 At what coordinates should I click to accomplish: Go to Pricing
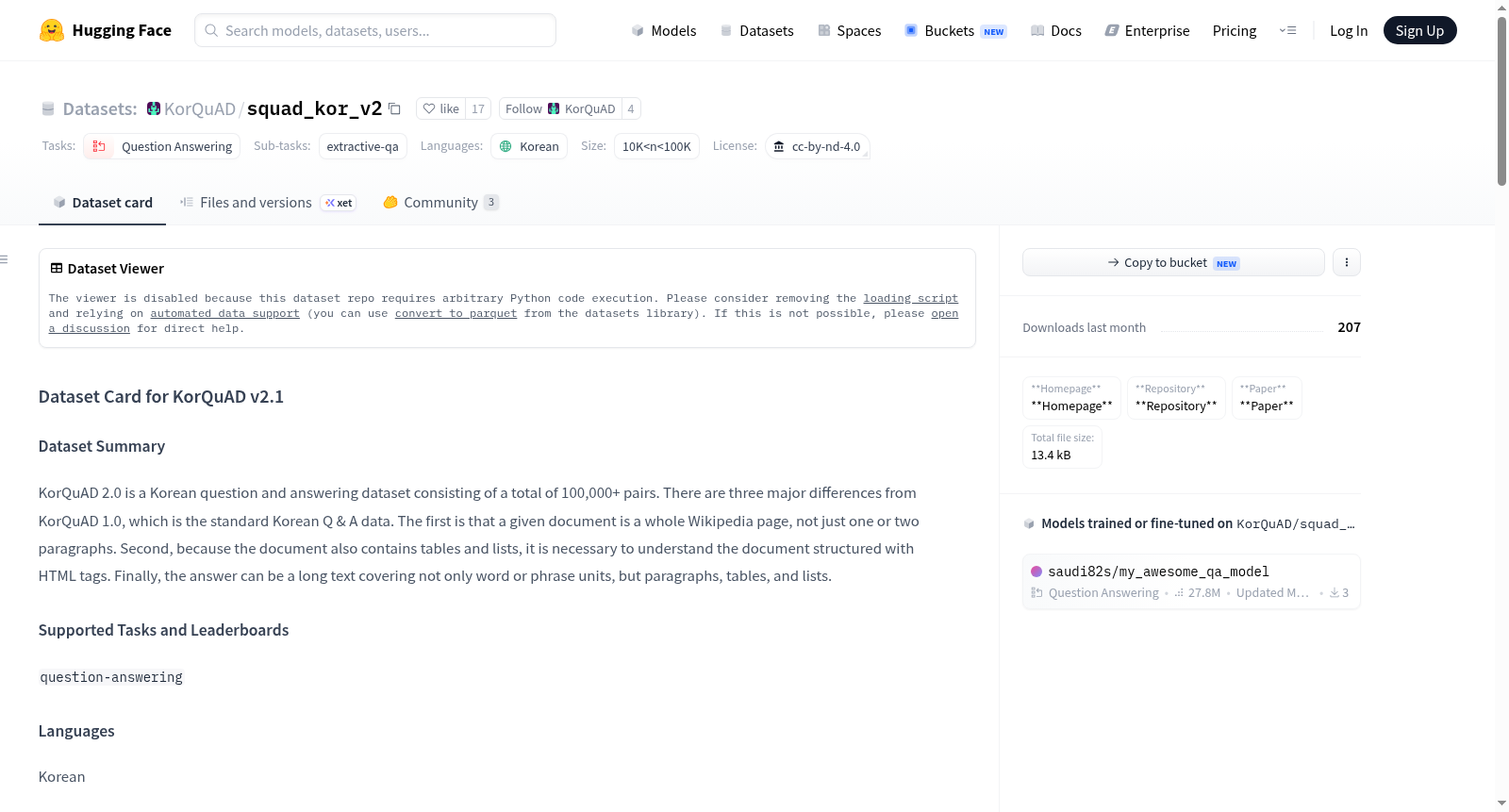(1235, 30)
